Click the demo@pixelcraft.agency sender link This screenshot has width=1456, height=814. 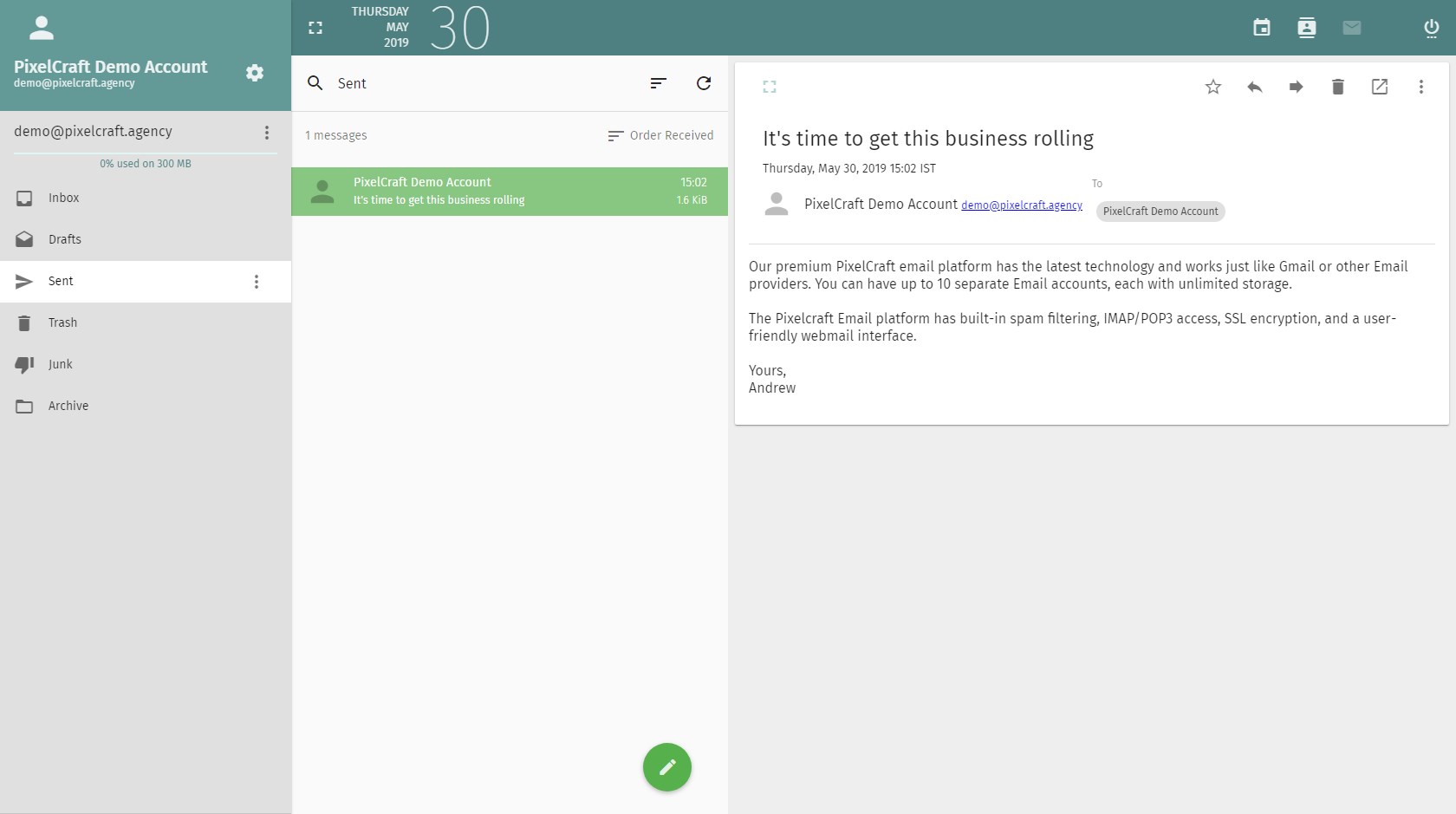tap(1022, 205)
